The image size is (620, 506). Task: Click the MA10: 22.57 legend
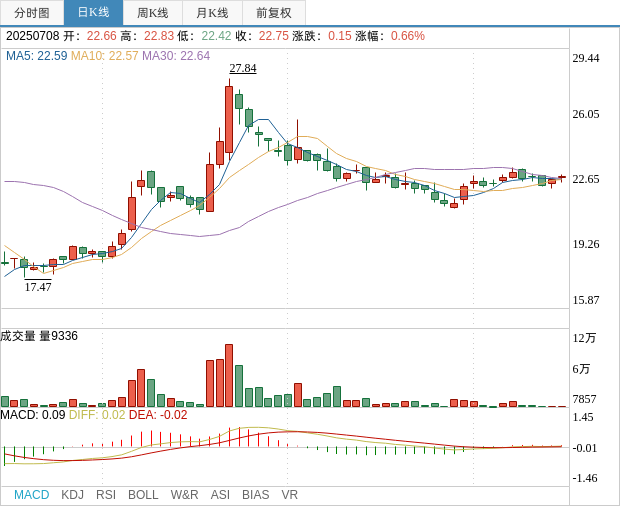104,56
